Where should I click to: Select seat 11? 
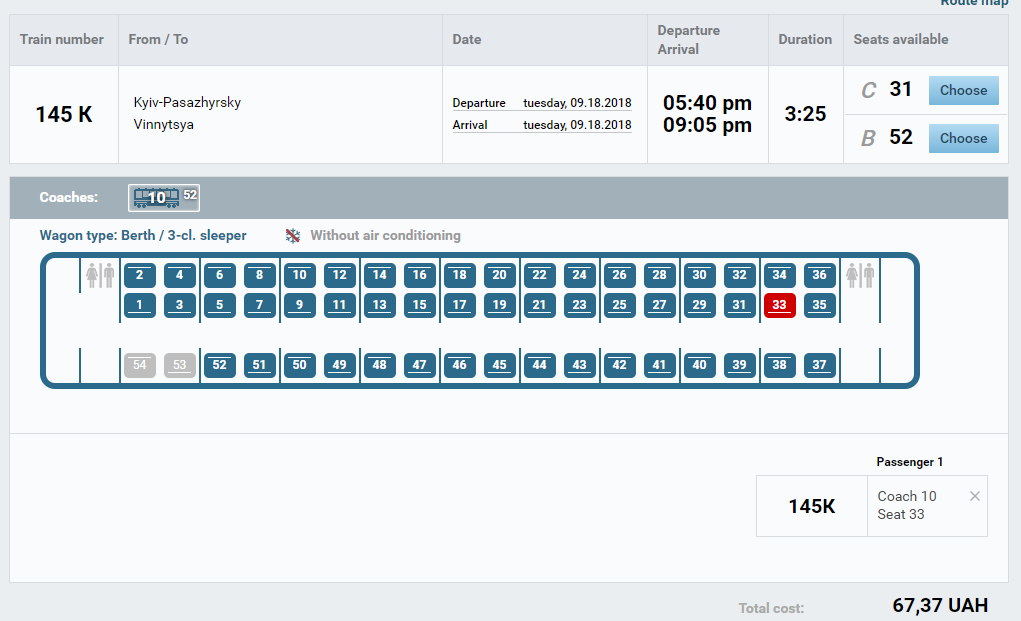pyautogui.click(x=340, y=305)
